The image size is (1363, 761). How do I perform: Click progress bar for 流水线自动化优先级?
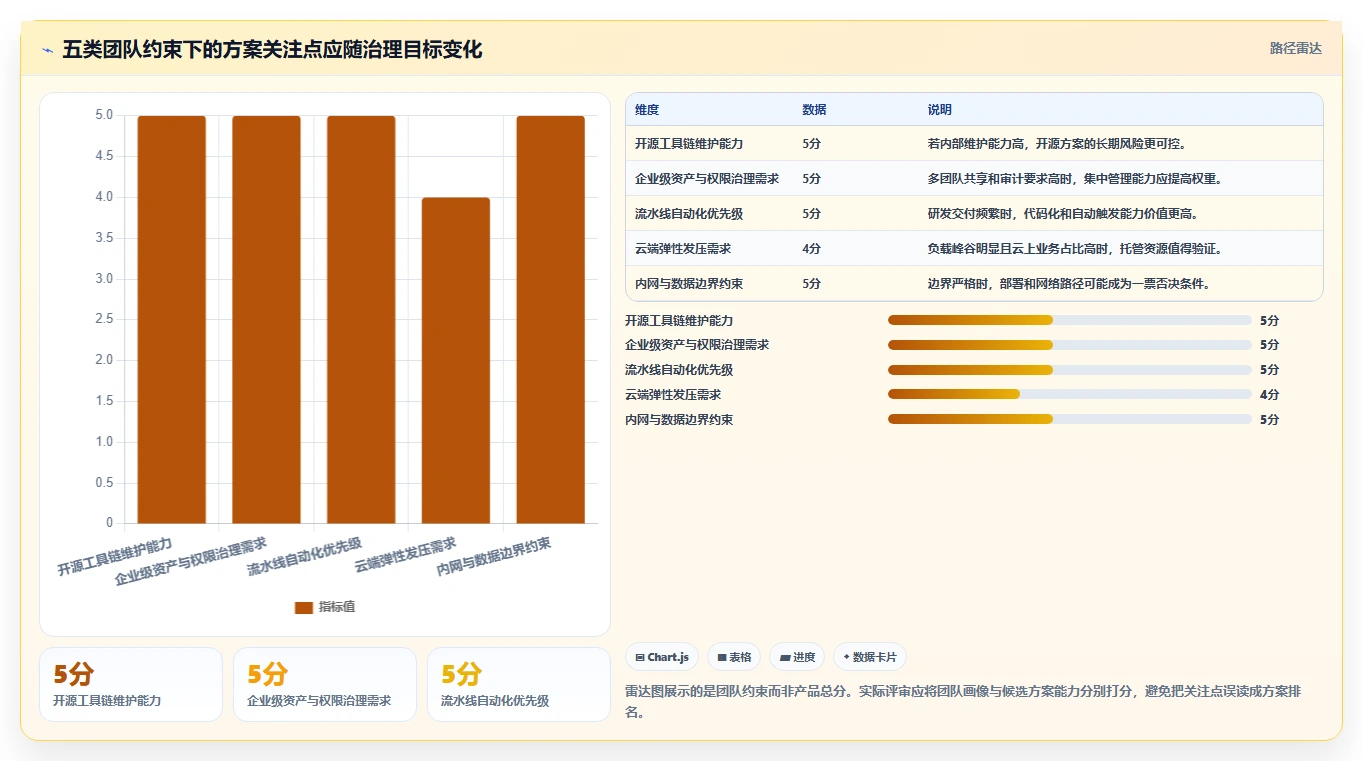(1070, 370)
